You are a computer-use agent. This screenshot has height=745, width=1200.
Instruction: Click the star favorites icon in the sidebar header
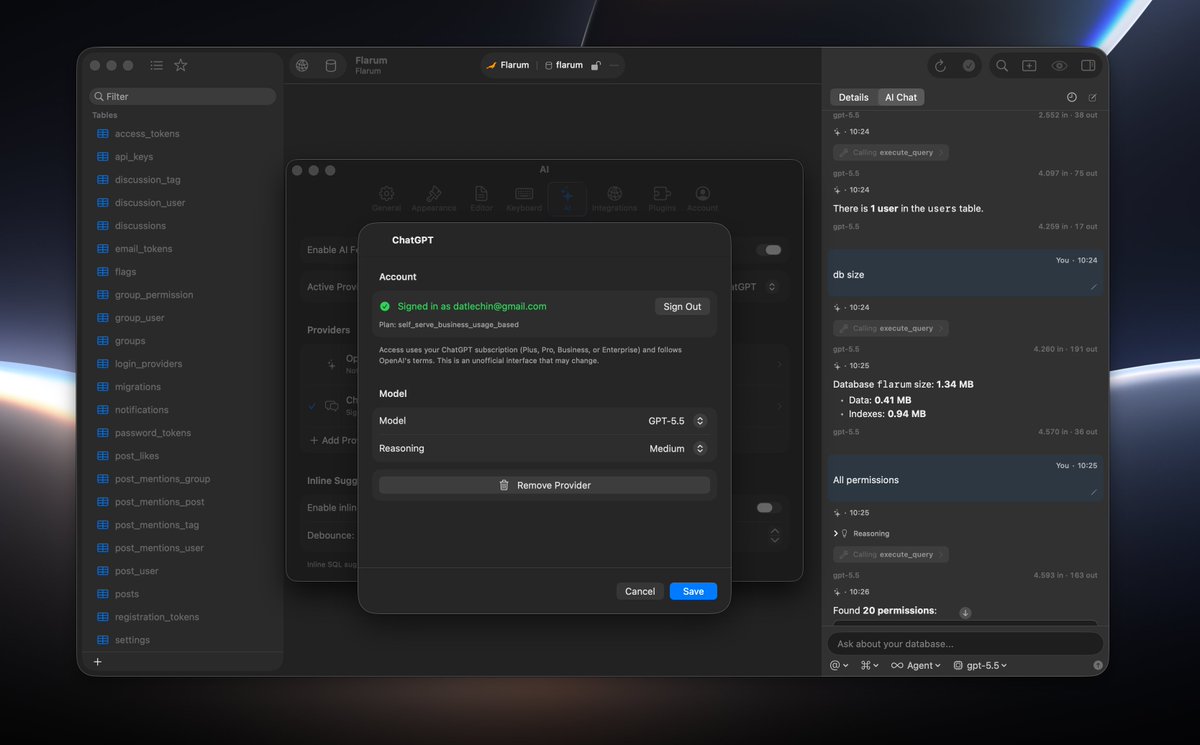click(181, 65)
